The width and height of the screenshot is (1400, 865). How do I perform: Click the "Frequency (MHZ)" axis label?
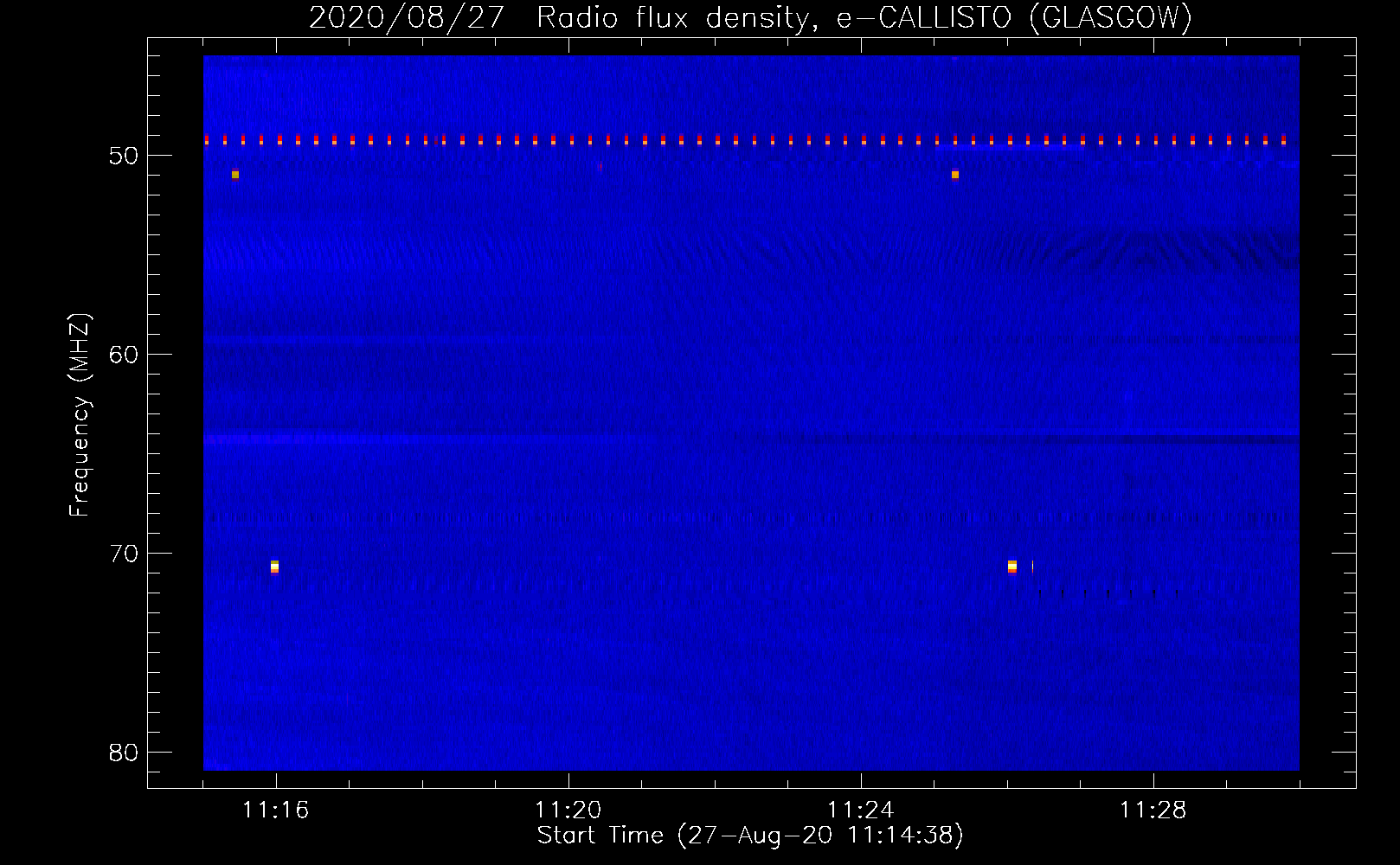[80, 415]
